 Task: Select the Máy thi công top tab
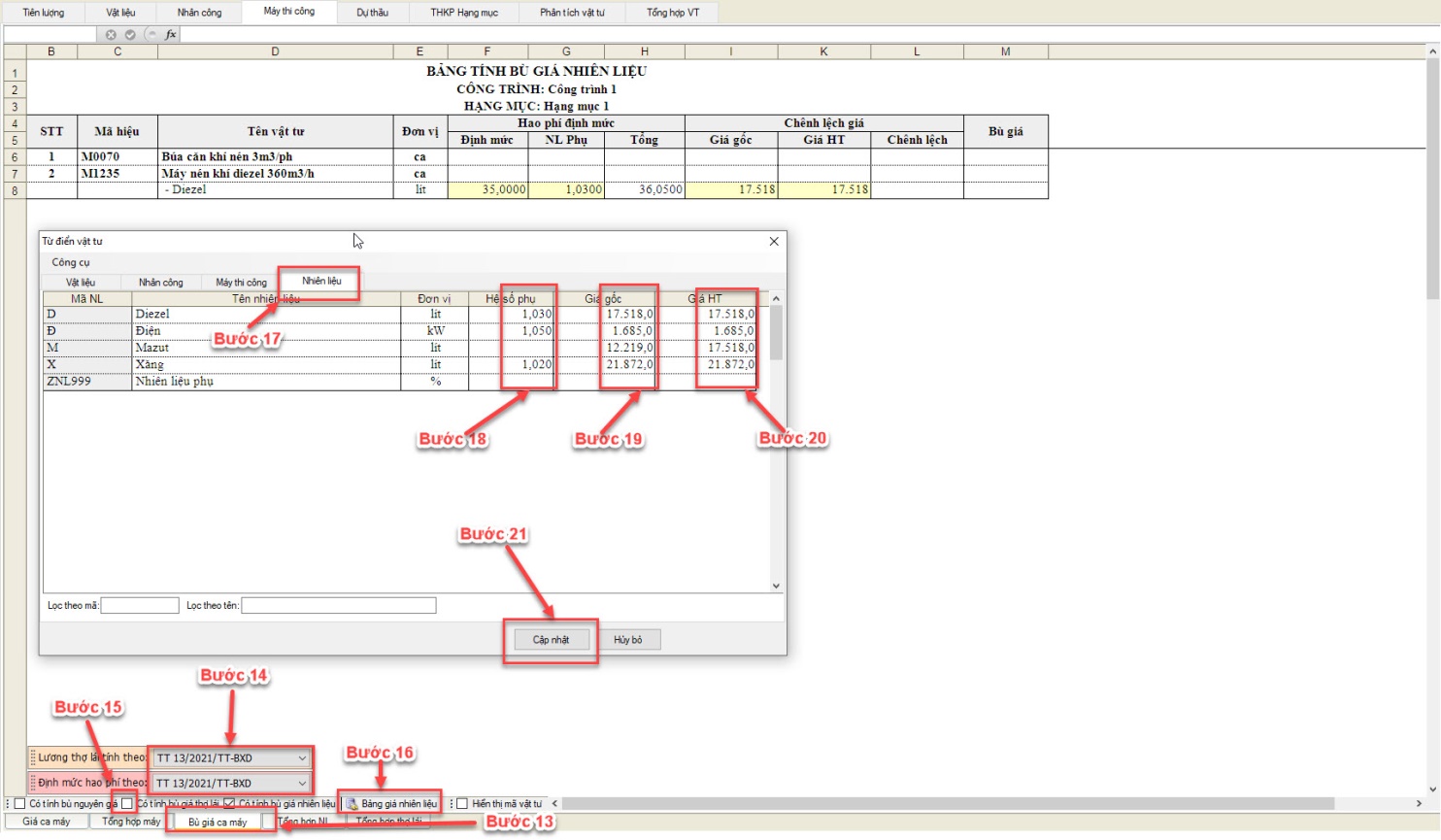click(x=289, y=12)
